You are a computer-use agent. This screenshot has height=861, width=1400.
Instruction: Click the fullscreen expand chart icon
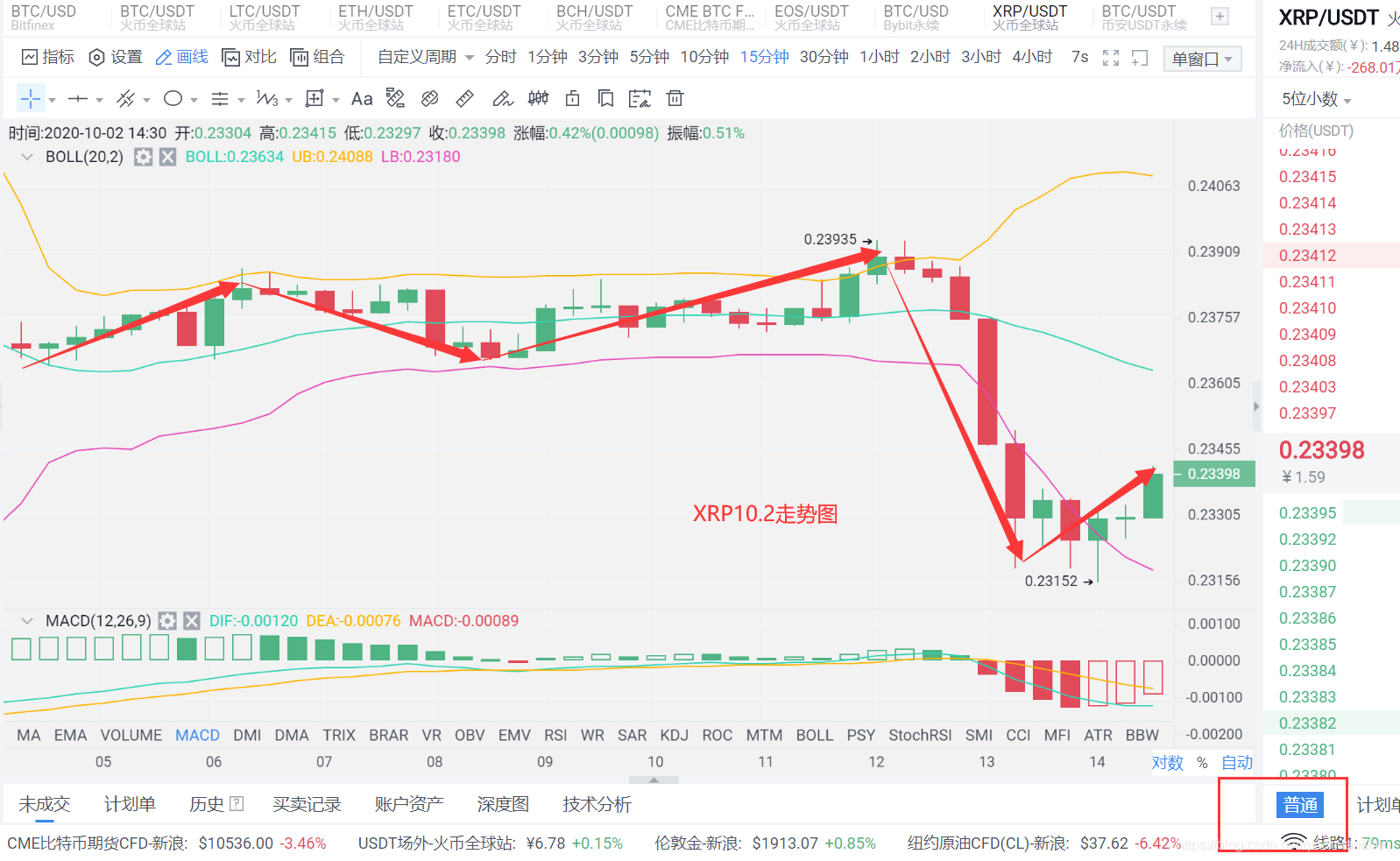pos(1111,58)
